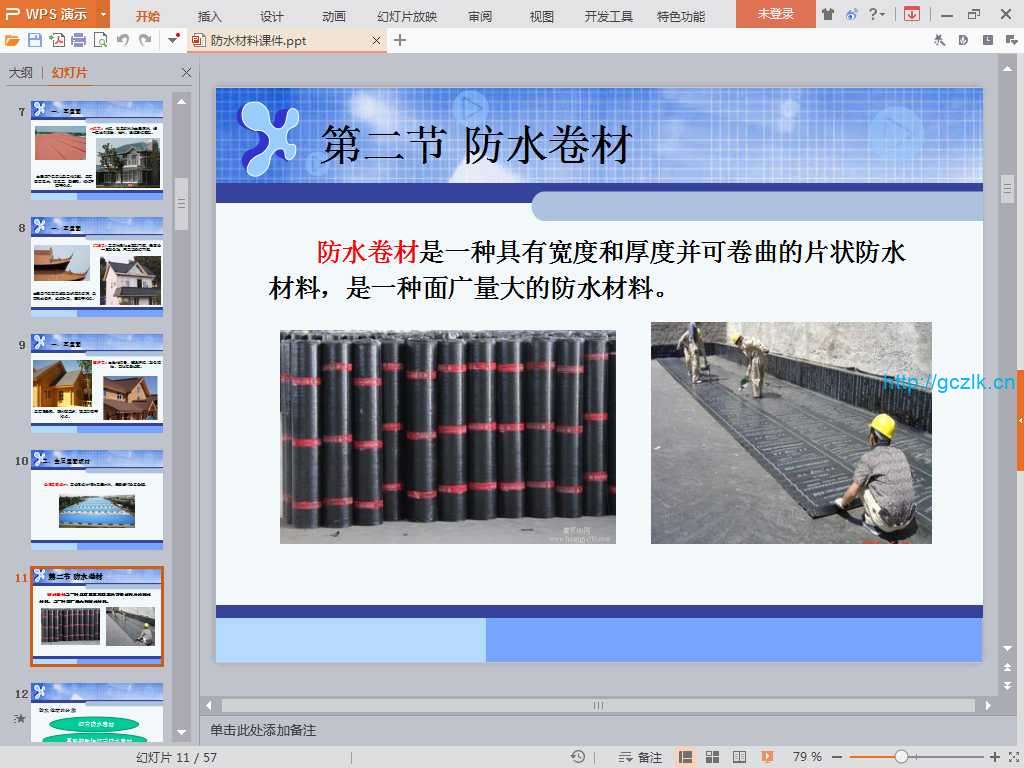Click the Print icon
1024x768 pixels.
(78, 40)
